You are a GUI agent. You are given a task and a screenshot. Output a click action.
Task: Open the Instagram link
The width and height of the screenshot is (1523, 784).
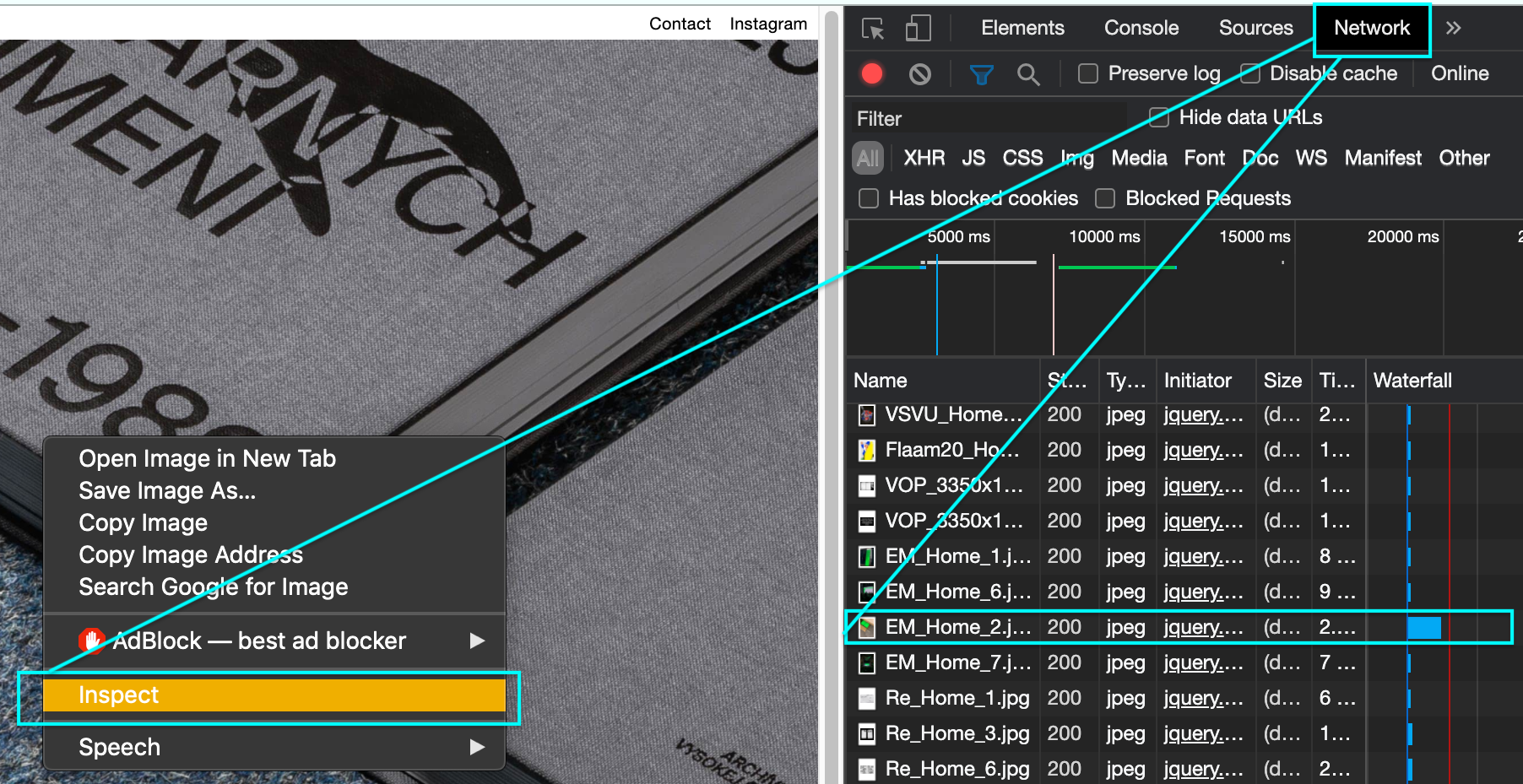pyautogui.click(x=767, y=24)
